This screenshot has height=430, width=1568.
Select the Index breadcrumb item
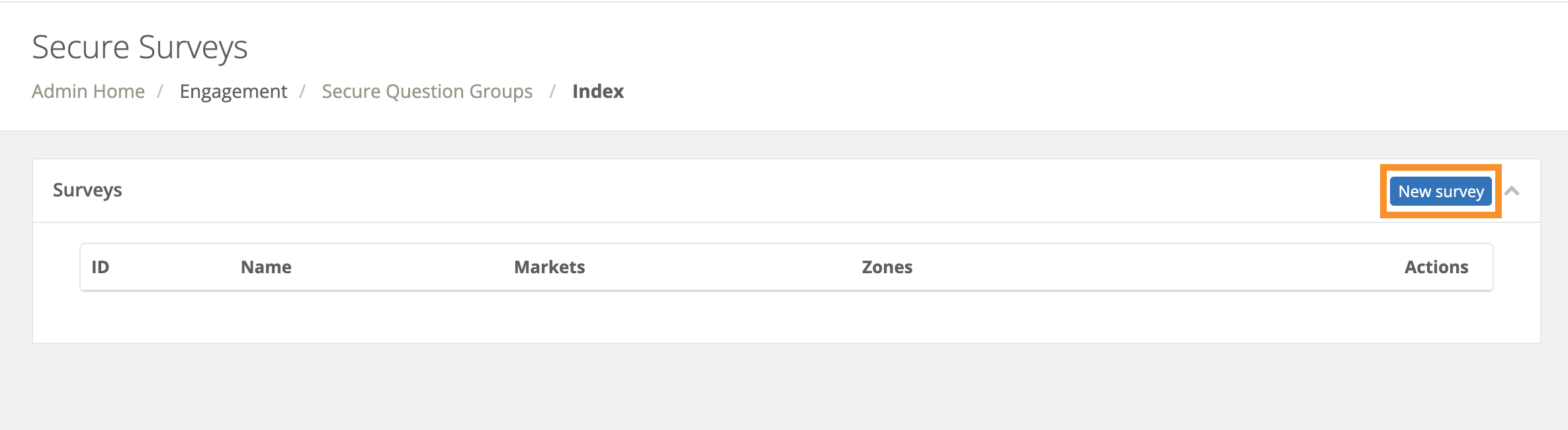coord(597,91)
